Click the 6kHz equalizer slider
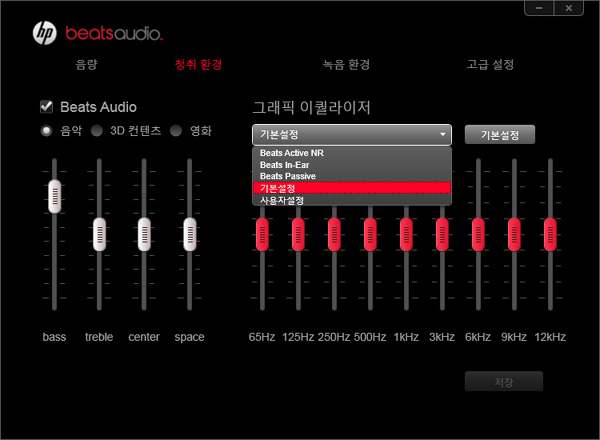This screenshot has height=440, width=600. click(478, 235)
